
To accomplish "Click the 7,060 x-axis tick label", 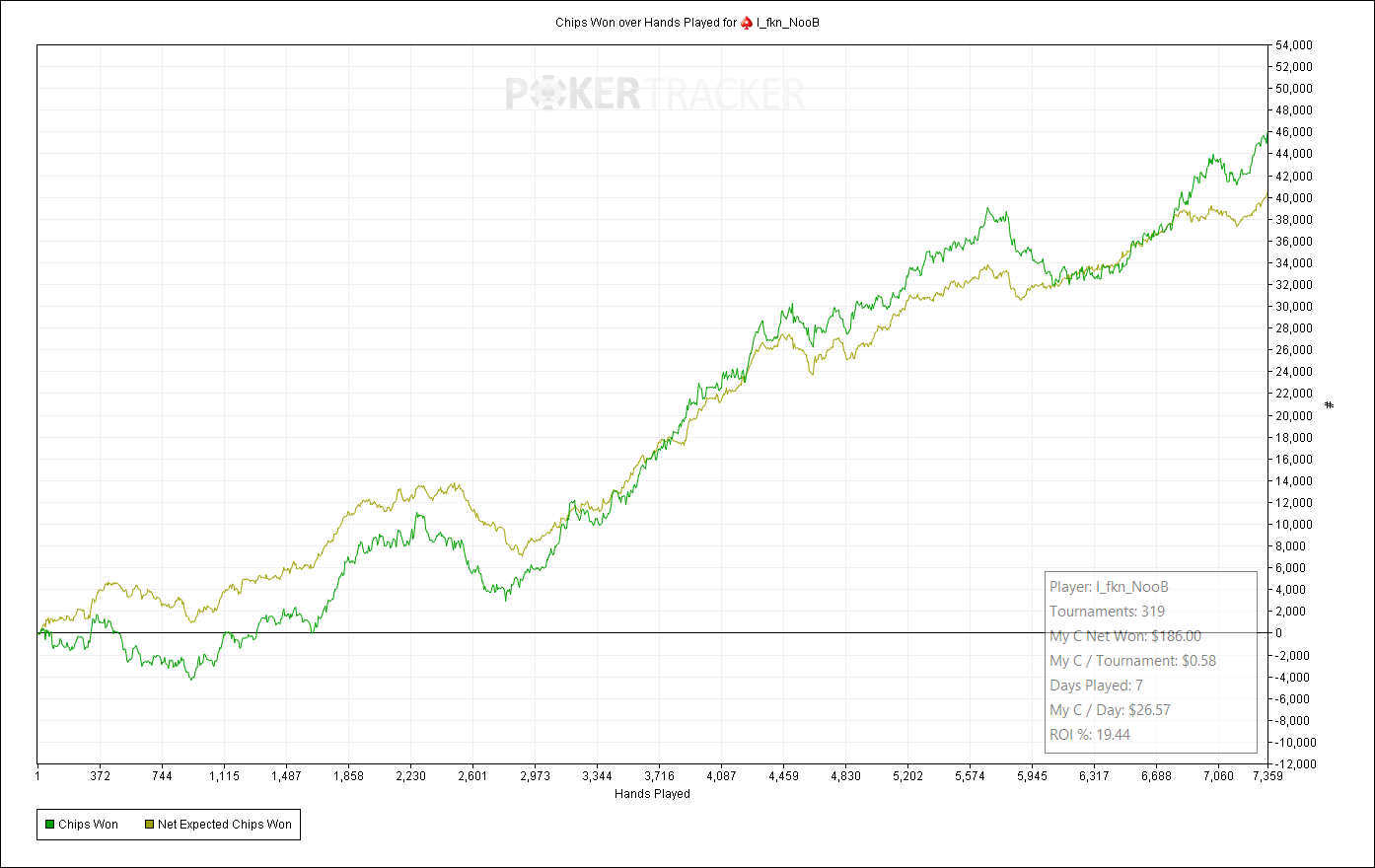I will click(x=1218, y=776).
